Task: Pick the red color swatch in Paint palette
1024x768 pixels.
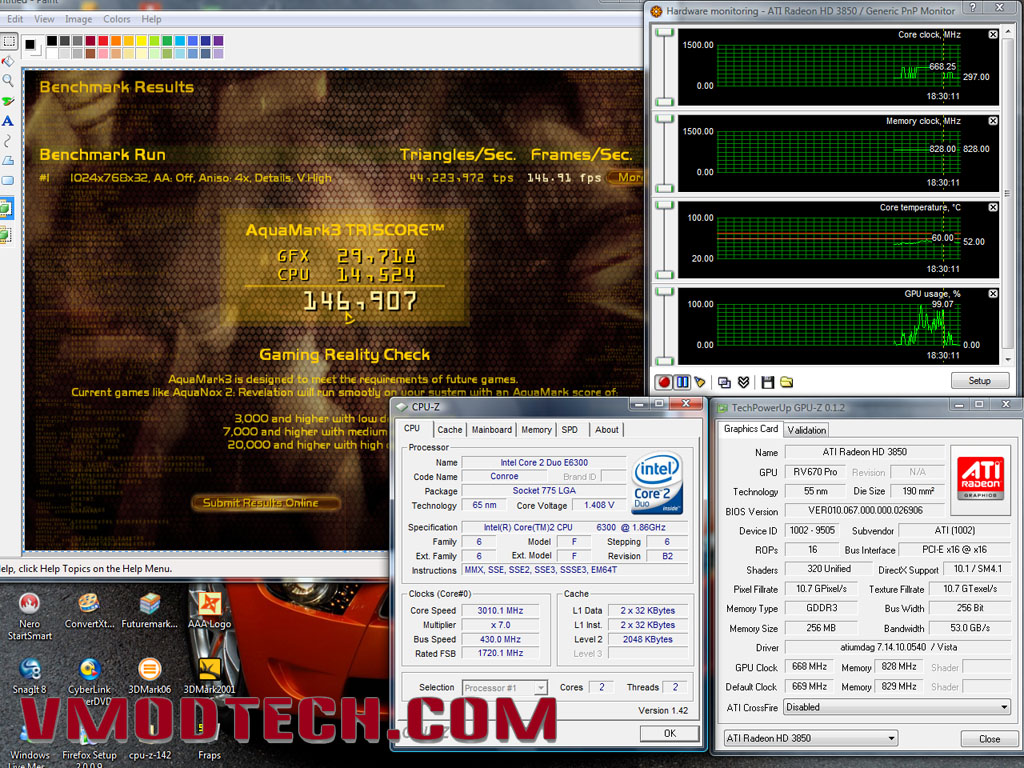Action: [x=103, y=40]
